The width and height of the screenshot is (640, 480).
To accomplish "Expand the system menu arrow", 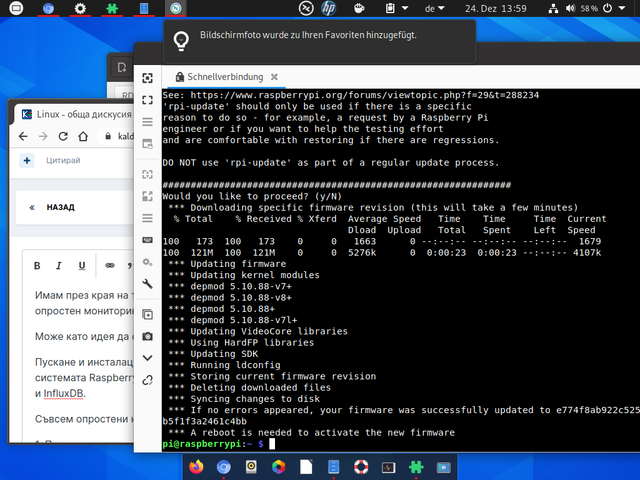I will tap(622, 8).
